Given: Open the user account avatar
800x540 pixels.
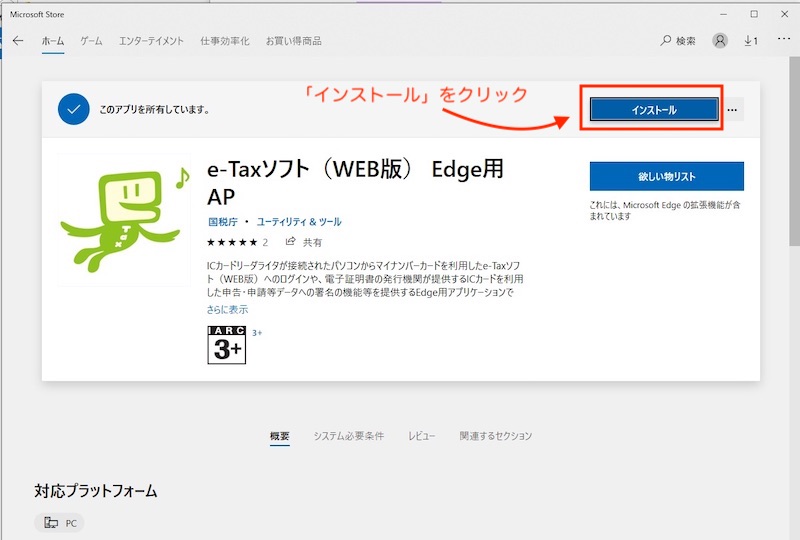Looking at the screenshot, I should click(x=720, y=41).
